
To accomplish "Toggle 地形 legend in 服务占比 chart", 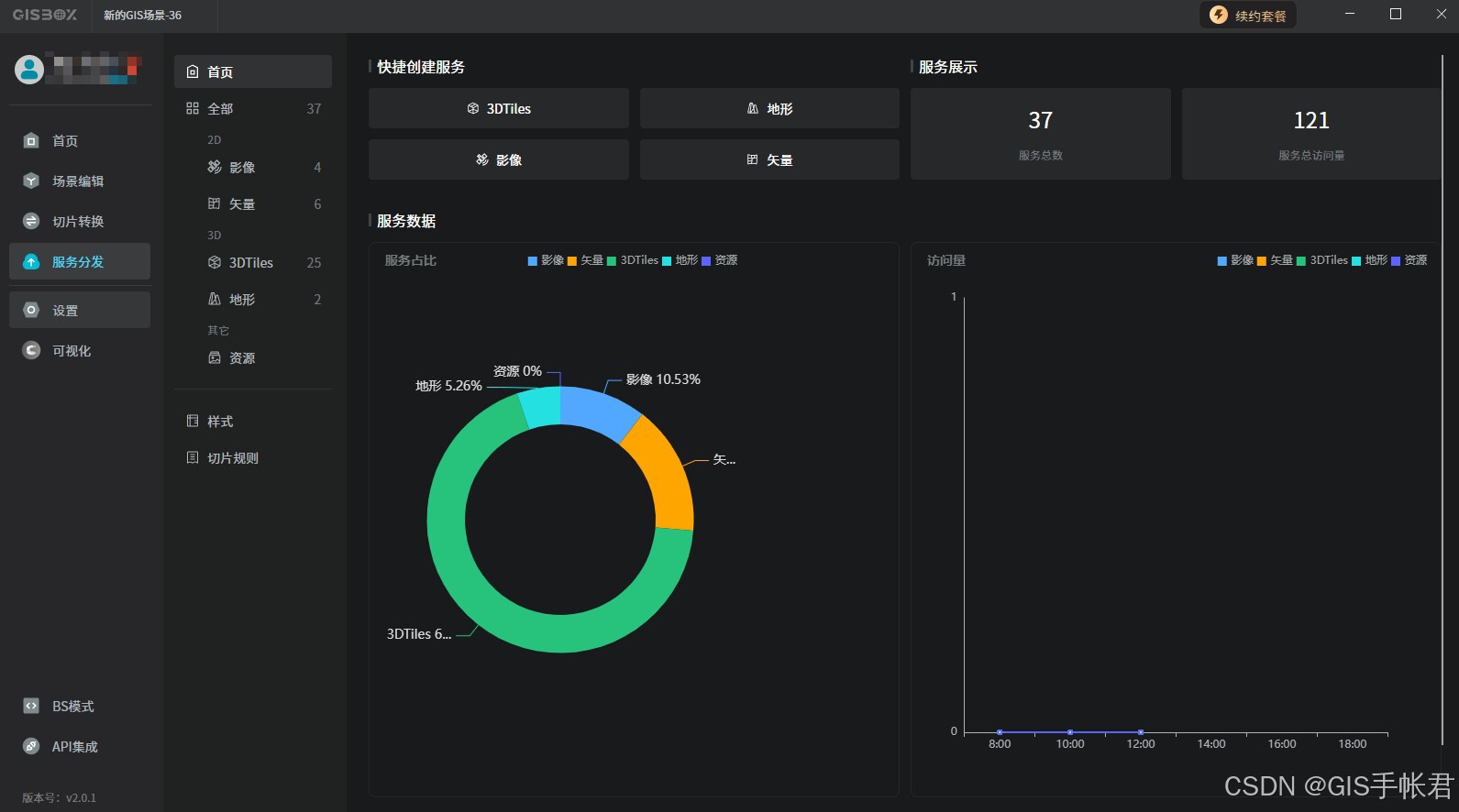I will 680,260.
